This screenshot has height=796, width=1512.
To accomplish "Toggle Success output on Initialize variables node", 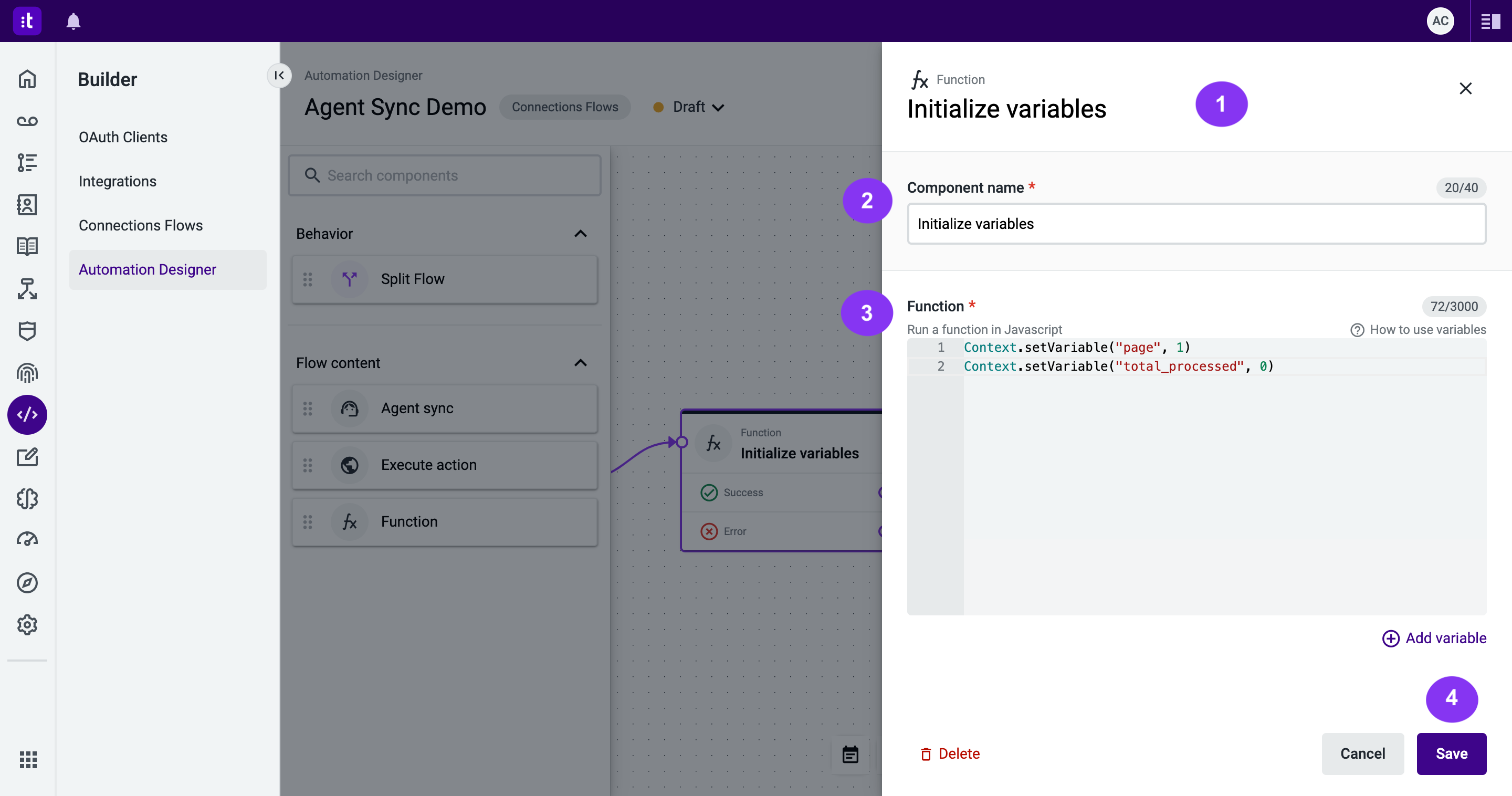I will [879, 492].
